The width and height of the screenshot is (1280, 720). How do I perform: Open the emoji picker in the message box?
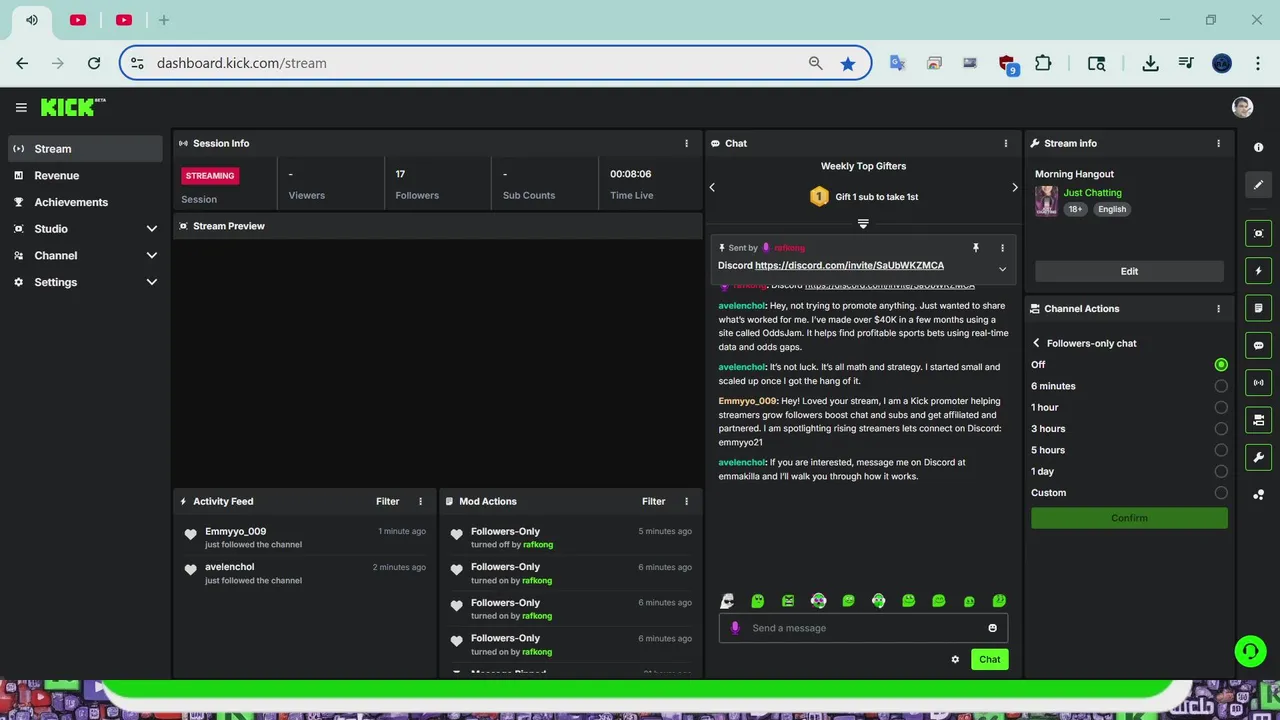tap(992, 628)
